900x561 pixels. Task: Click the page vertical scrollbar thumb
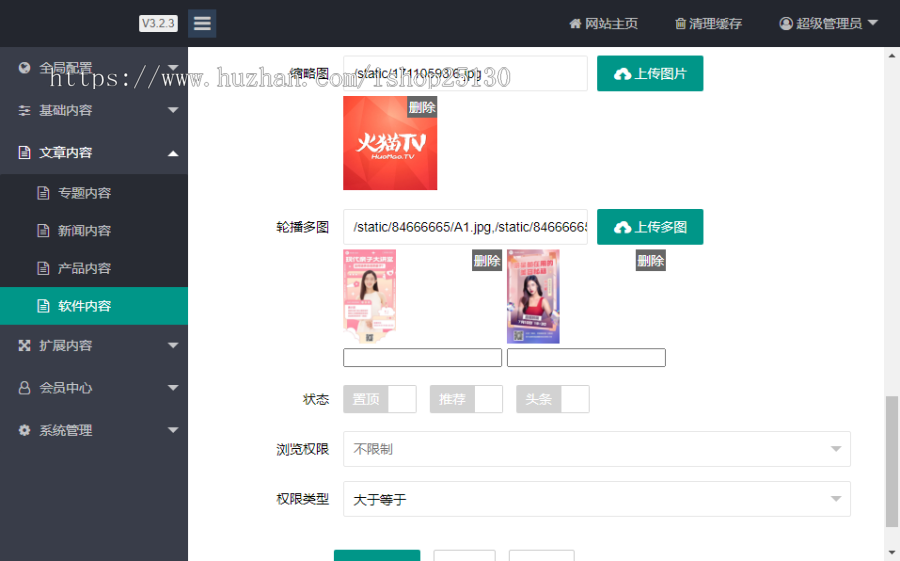[891, 461]
